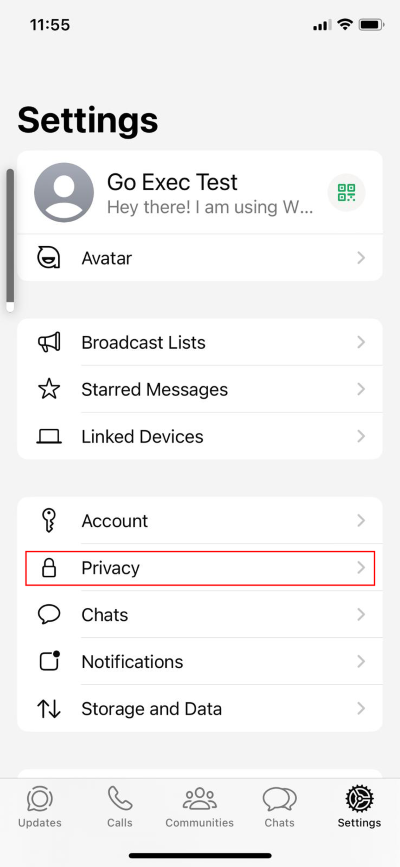Click the Chats speech bubble icon in list

pyautogui.click(x=49, y=615)
